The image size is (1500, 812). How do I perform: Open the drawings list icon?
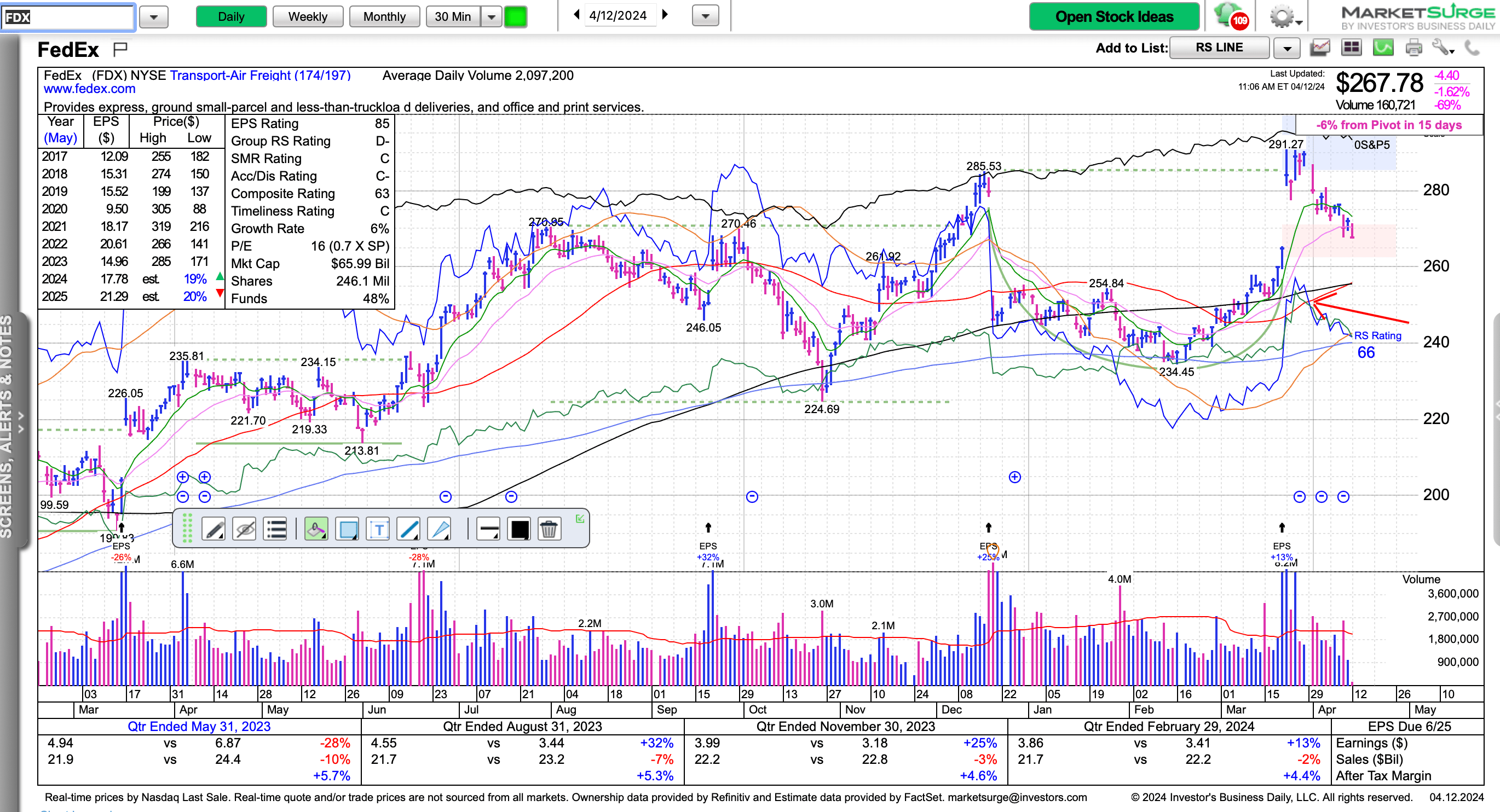click(x=275, y=529)
